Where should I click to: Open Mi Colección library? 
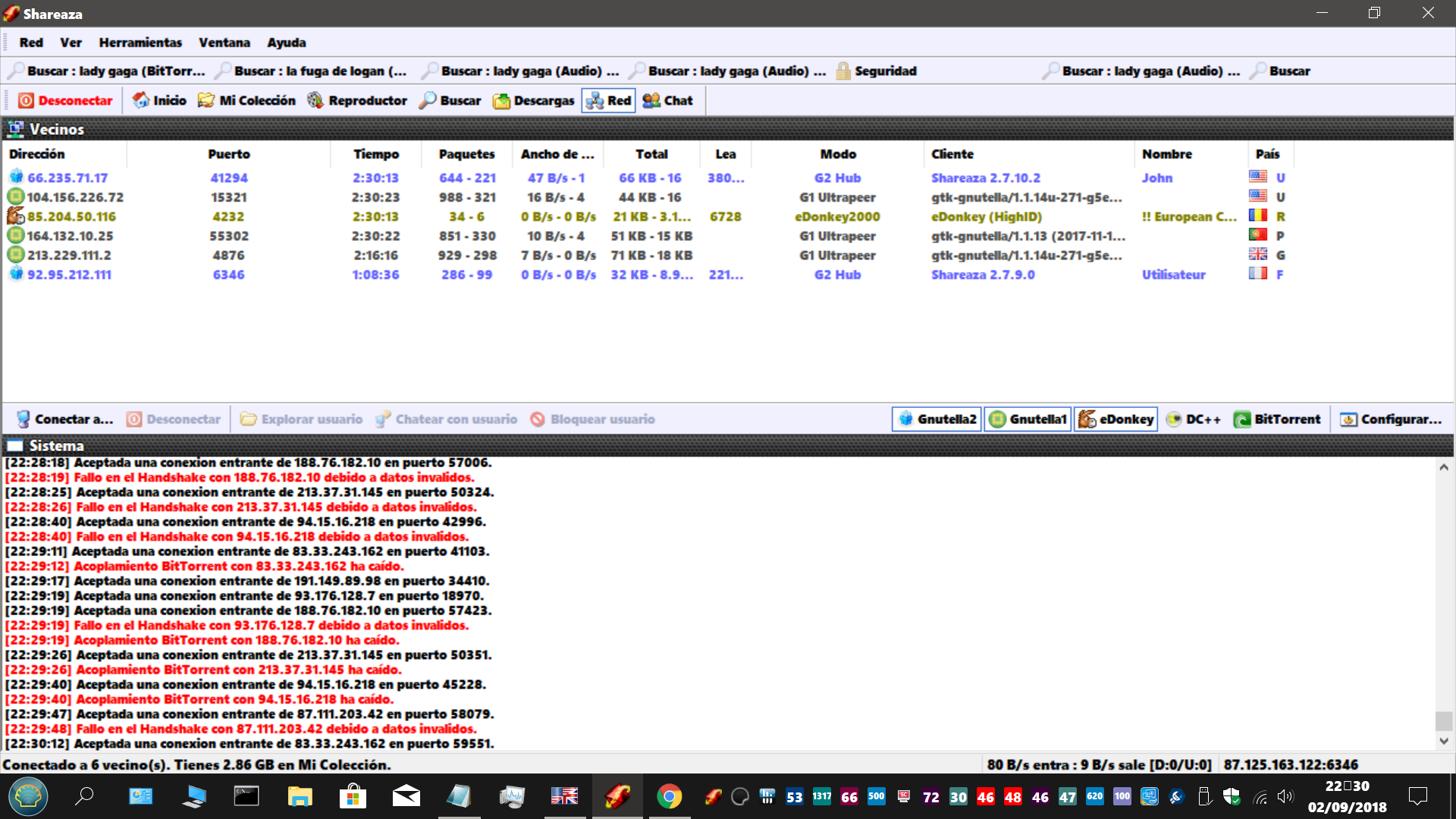[246, 100]
